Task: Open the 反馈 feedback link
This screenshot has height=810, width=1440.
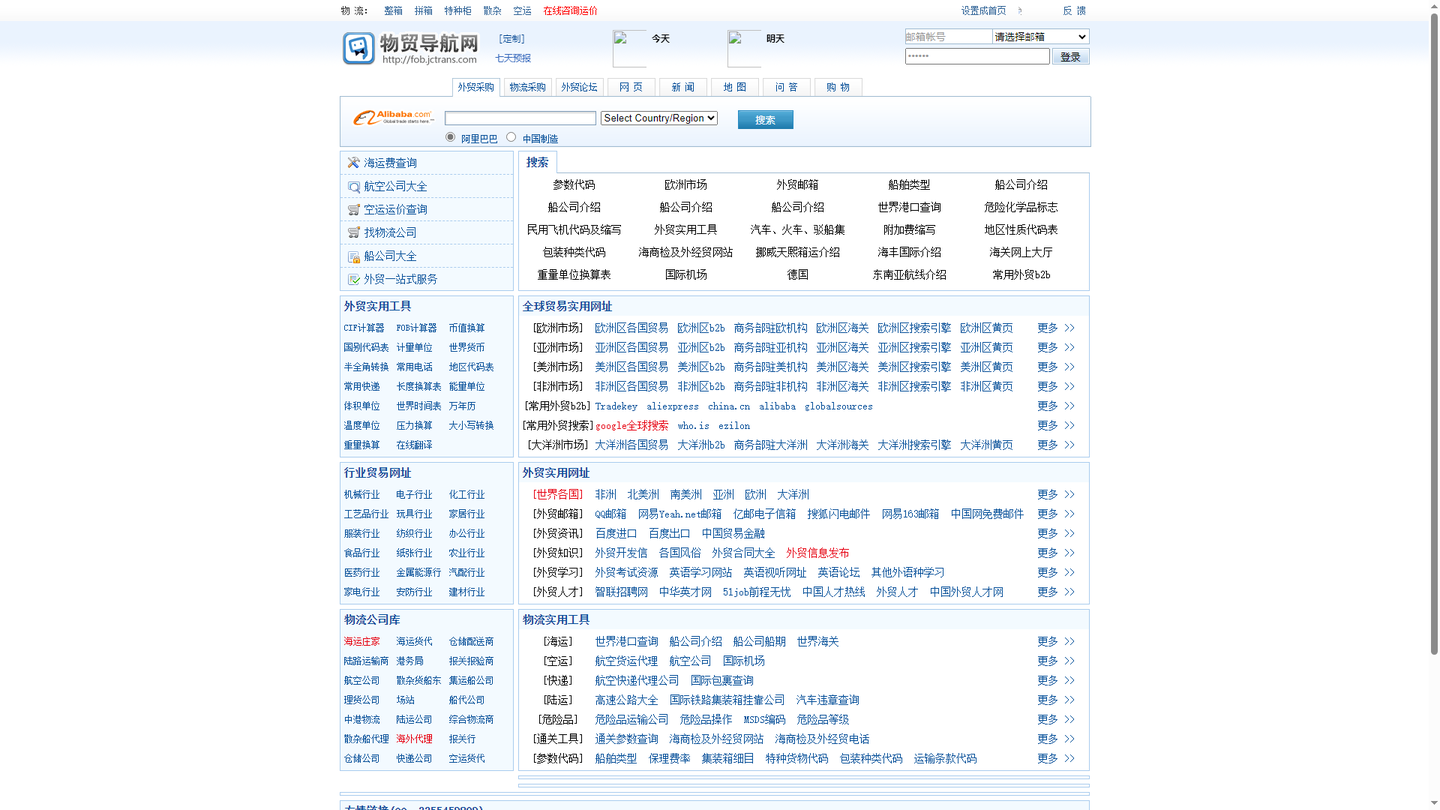Action: click(1074, 11)
